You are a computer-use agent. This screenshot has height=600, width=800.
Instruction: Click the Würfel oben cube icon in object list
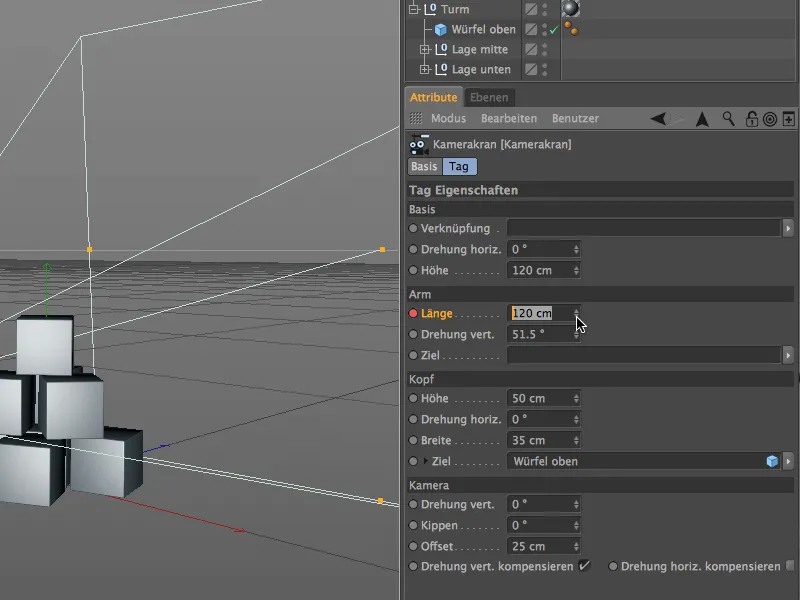coord(440,30)
